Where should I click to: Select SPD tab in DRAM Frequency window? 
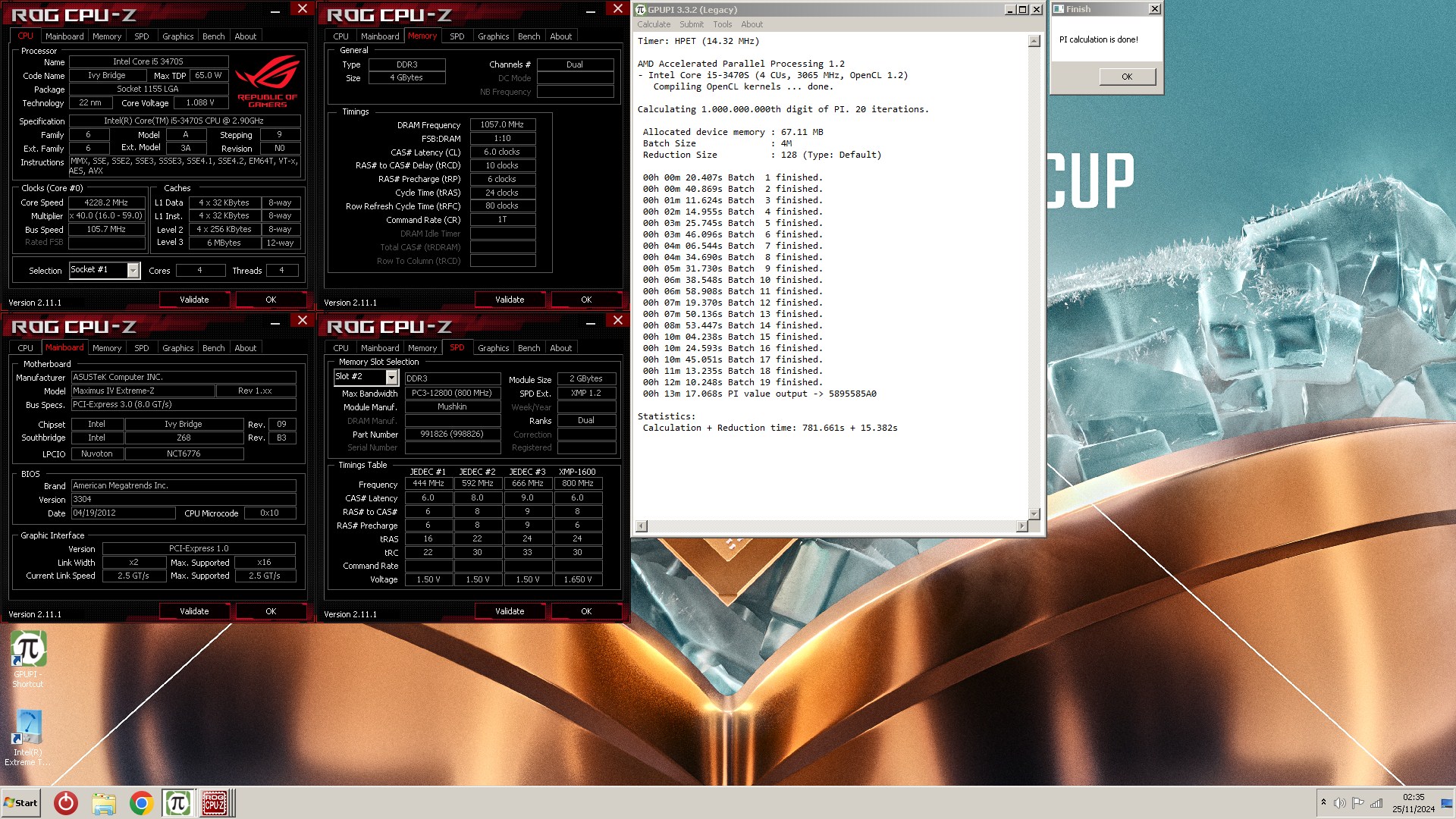pos(457,36)
